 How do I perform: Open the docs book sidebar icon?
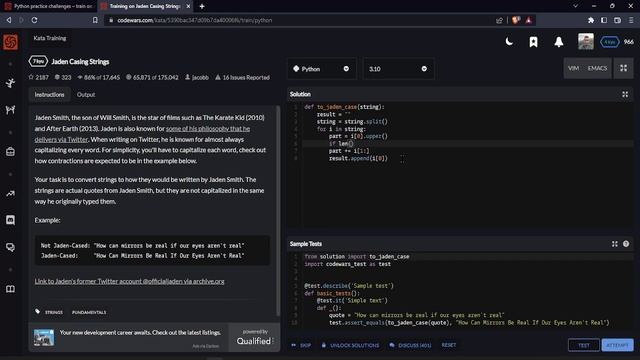pos(11,289)
